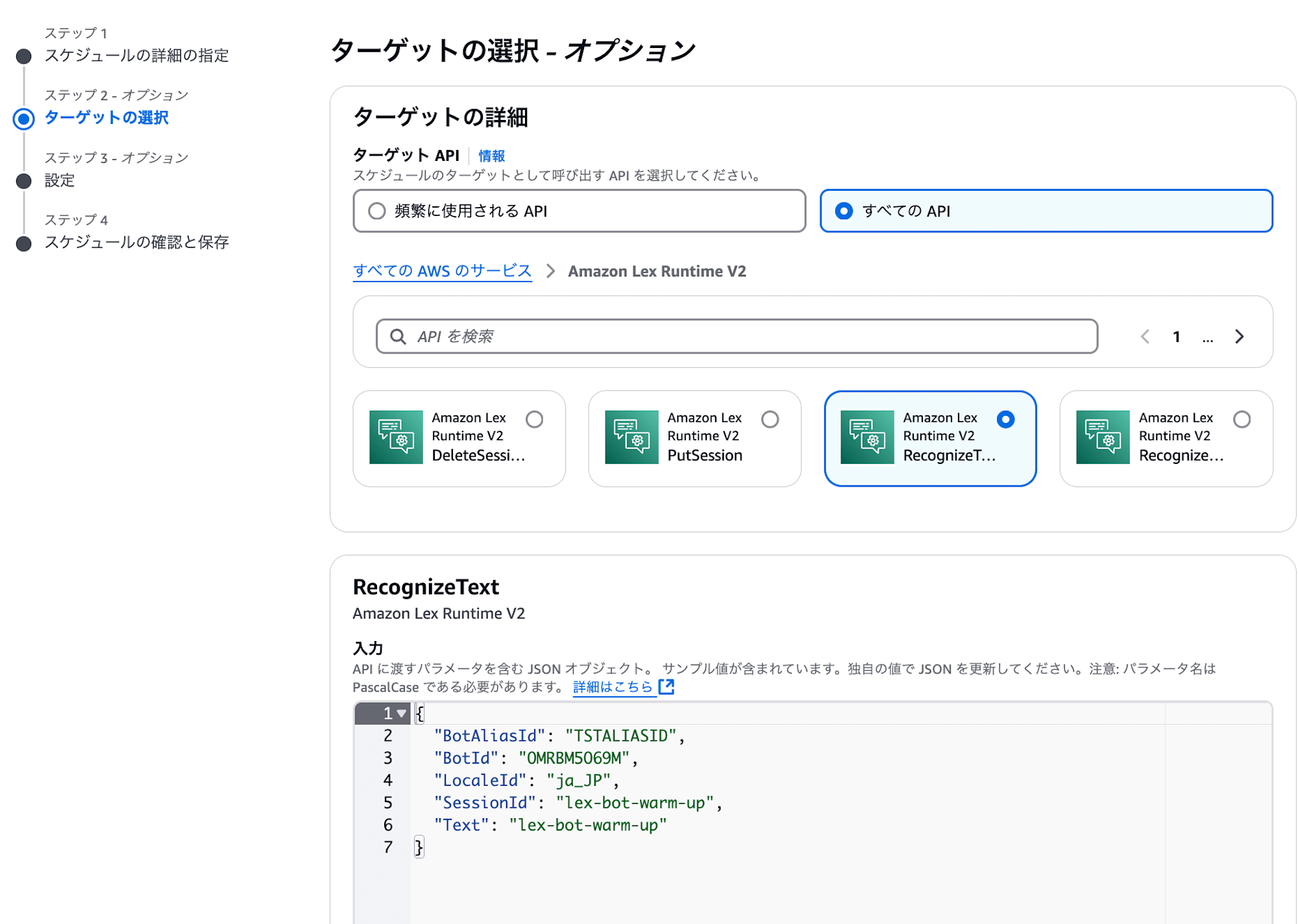
Task: Click the breadcrumb separator chevron
Action: pos(550,271)
